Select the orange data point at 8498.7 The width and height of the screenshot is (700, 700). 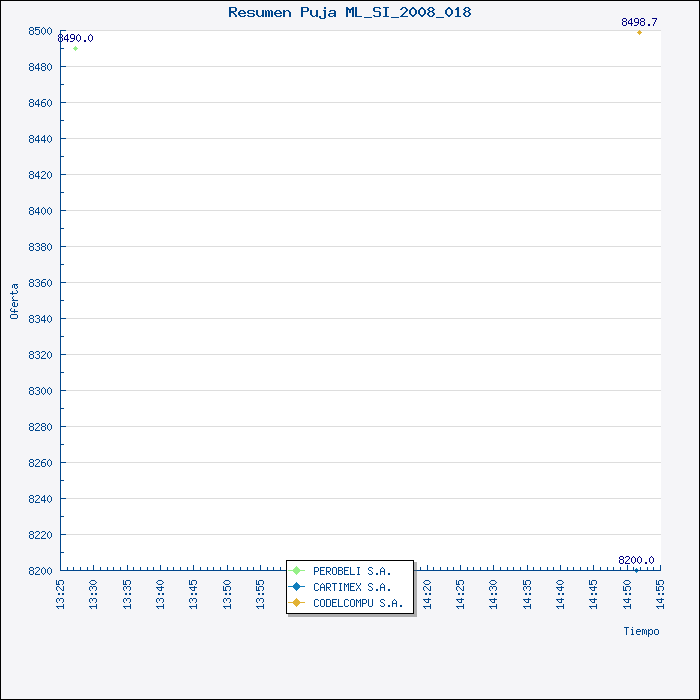(640, 33)
